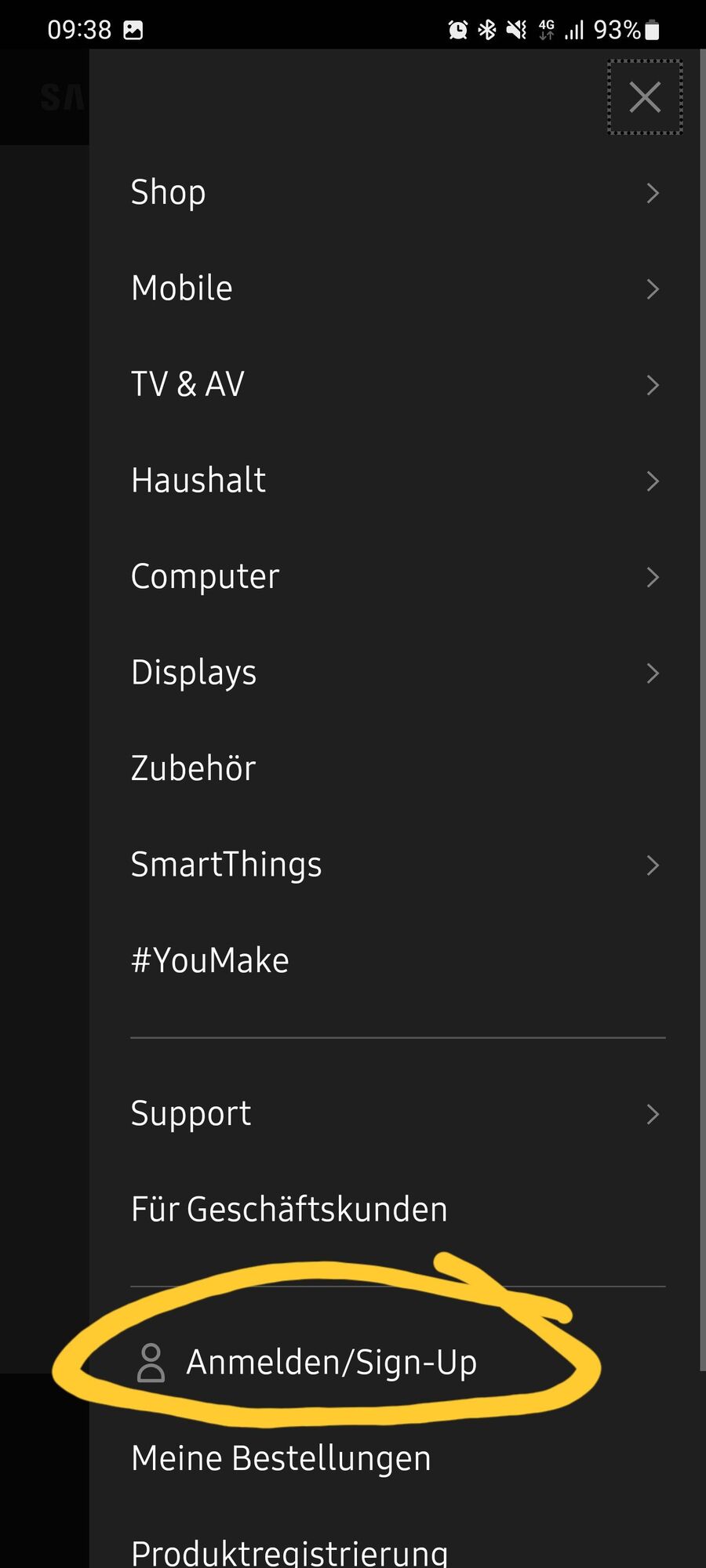The width and height of the screenshot is (706, 1568).
Task: Expand the Support chevron arrow
Action: [653, 1114]
